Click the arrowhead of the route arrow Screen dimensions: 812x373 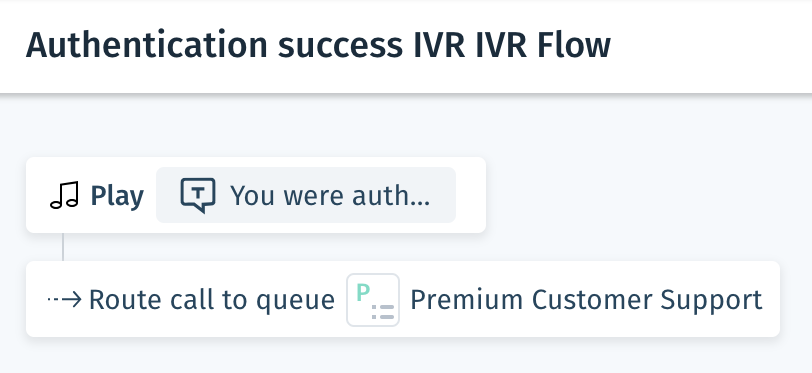coord(75,299)
